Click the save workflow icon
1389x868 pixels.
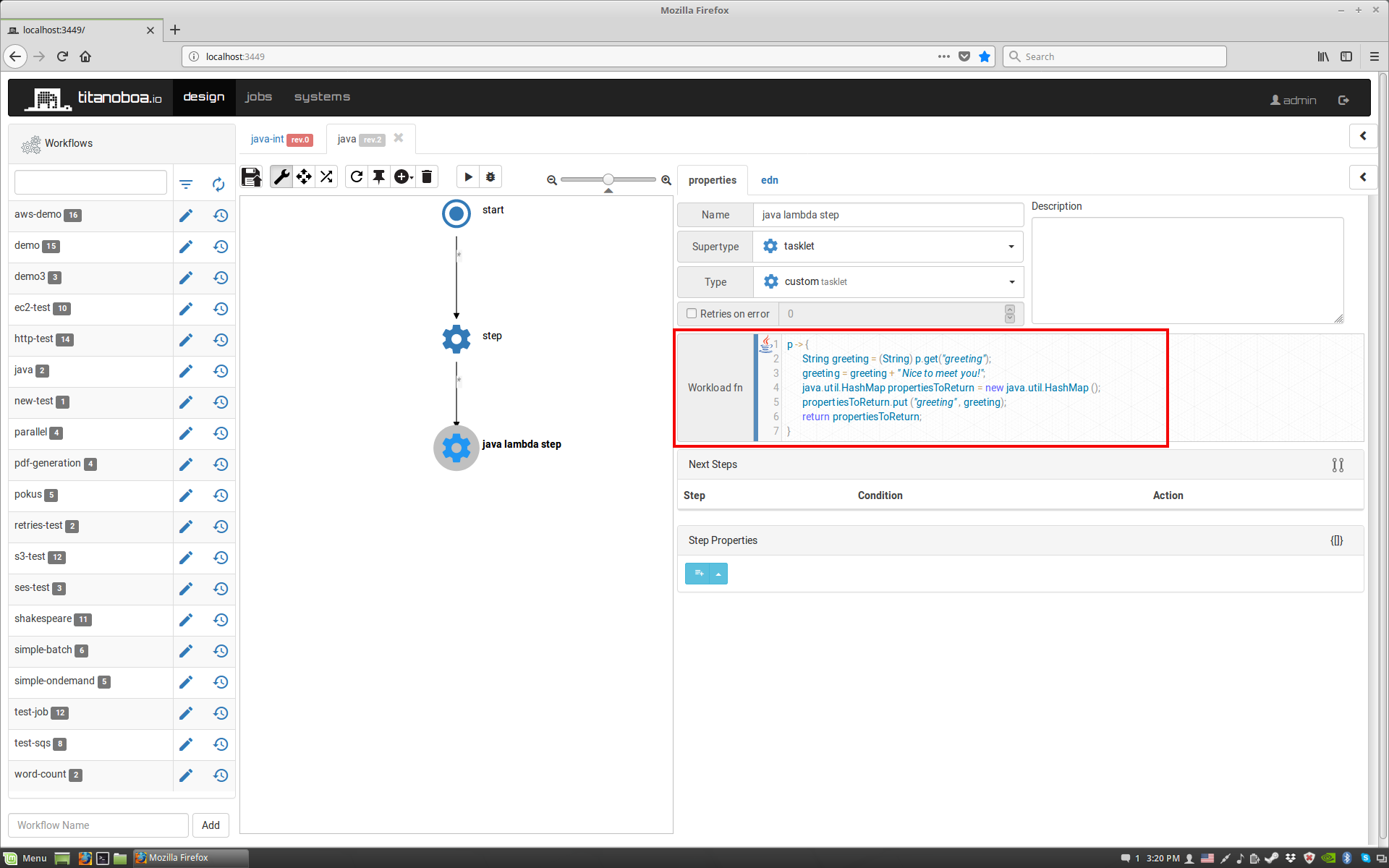click(251, 177)
